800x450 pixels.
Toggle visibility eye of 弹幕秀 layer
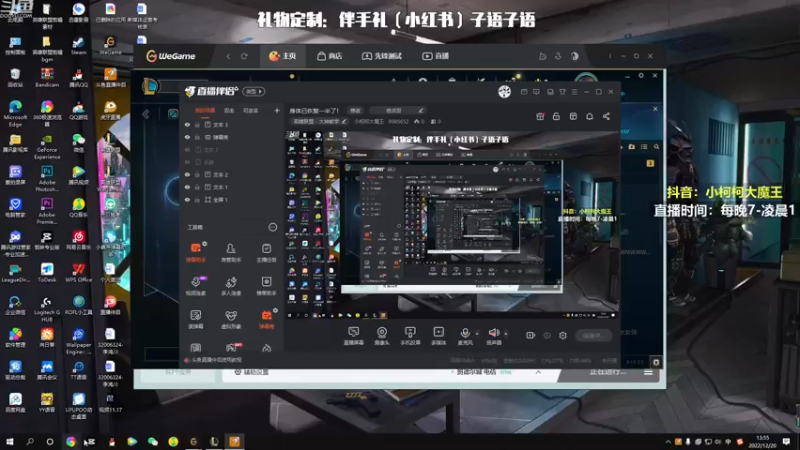point(187,137)
